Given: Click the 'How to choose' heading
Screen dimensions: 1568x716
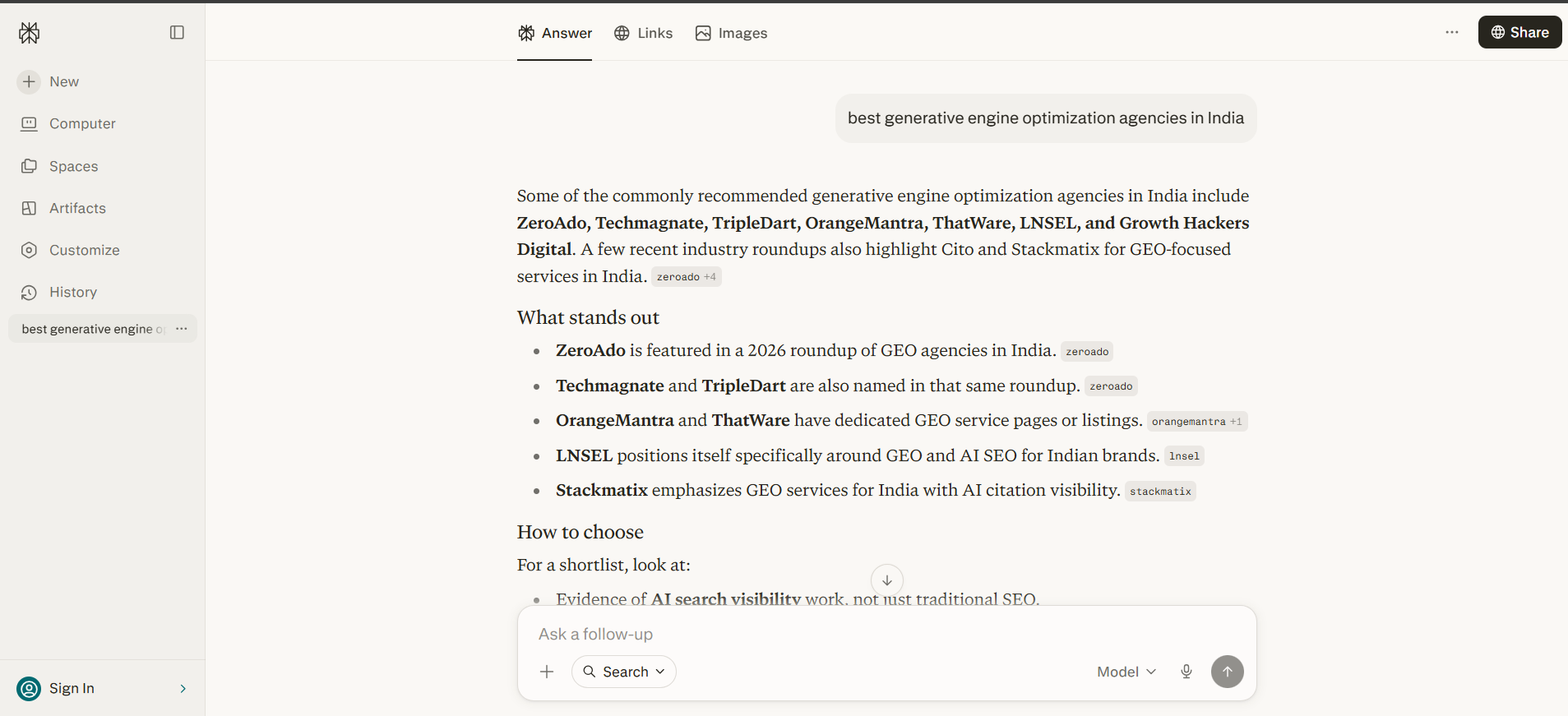Looking at the screenshot, I should [580, 532].
